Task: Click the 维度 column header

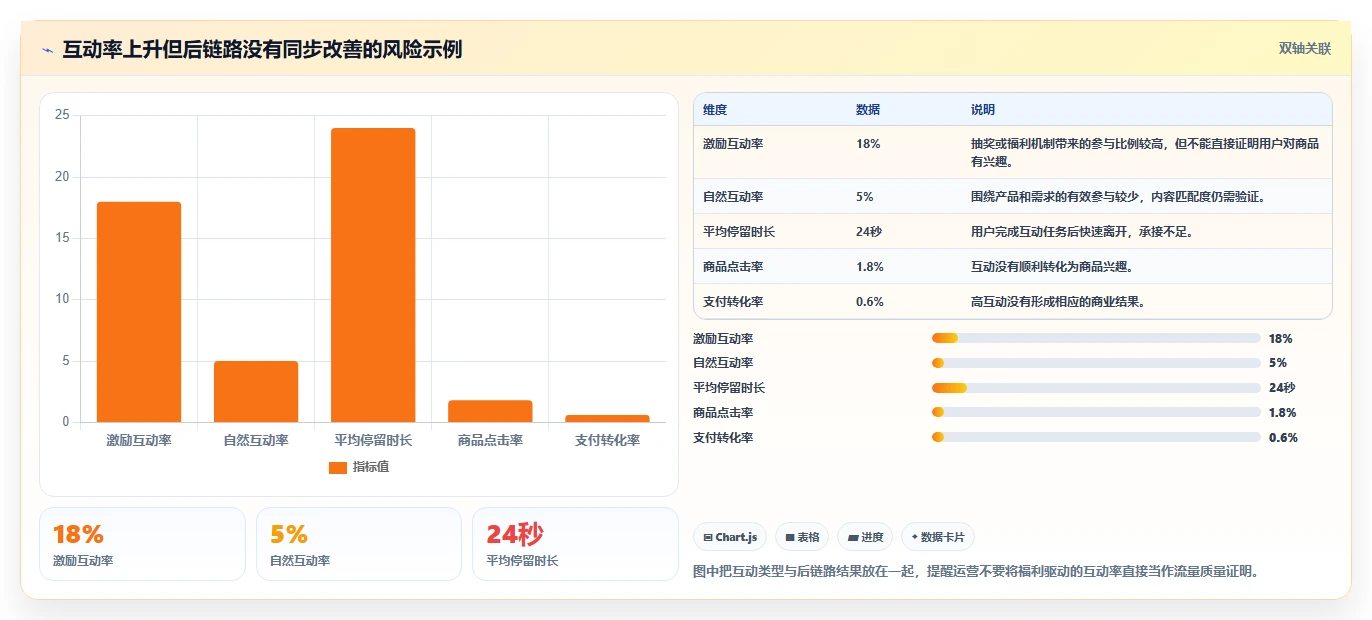Action: 715,109
